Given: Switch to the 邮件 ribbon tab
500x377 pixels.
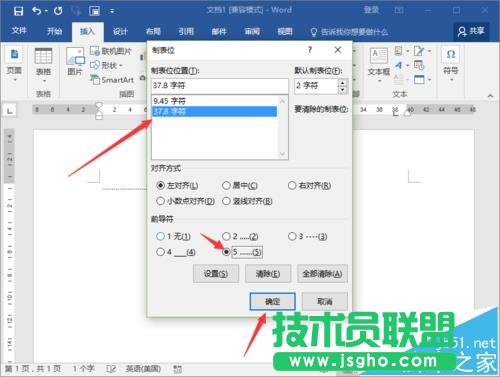Looking at the screenshot, I should 219,31.
